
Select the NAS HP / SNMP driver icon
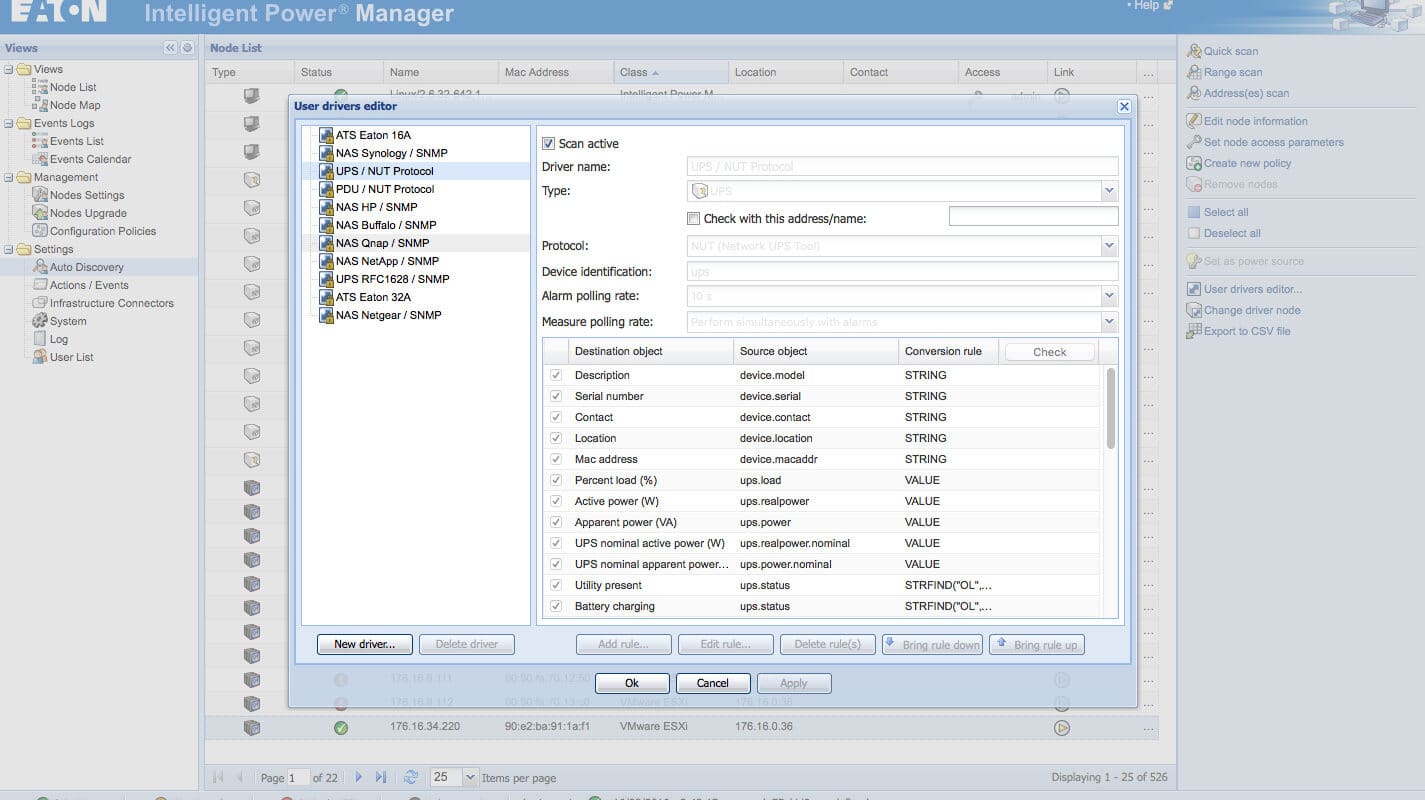(x=326, y=207)
